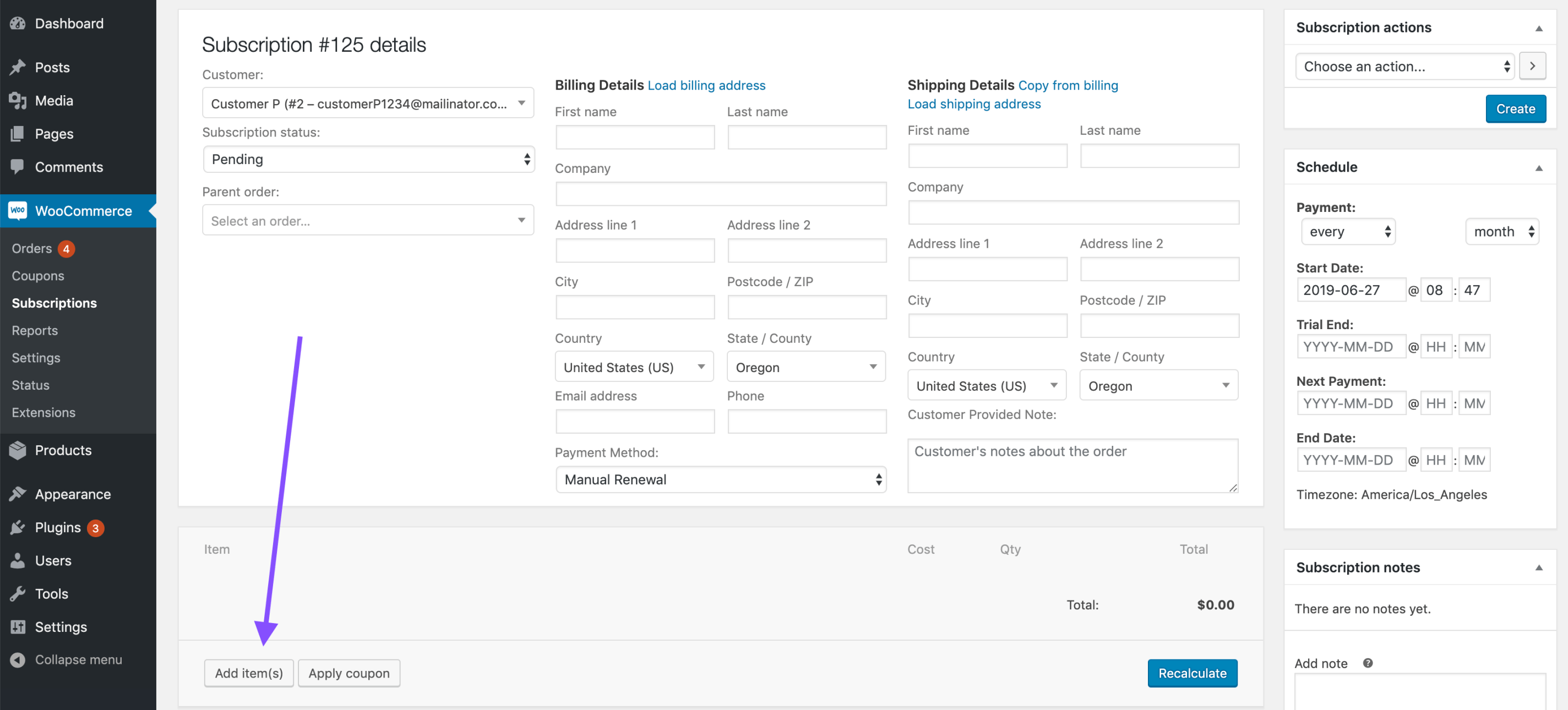Open Reports from the WooCommerce menu
The image size is (1568, 710).
click(34, 330)
